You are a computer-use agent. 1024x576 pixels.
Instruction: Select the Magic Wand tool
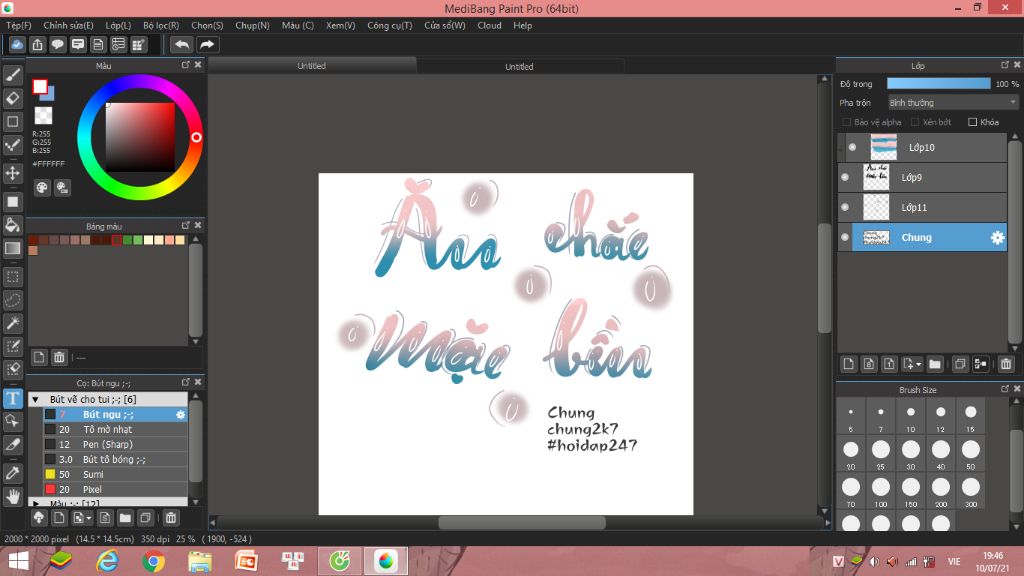12,323
